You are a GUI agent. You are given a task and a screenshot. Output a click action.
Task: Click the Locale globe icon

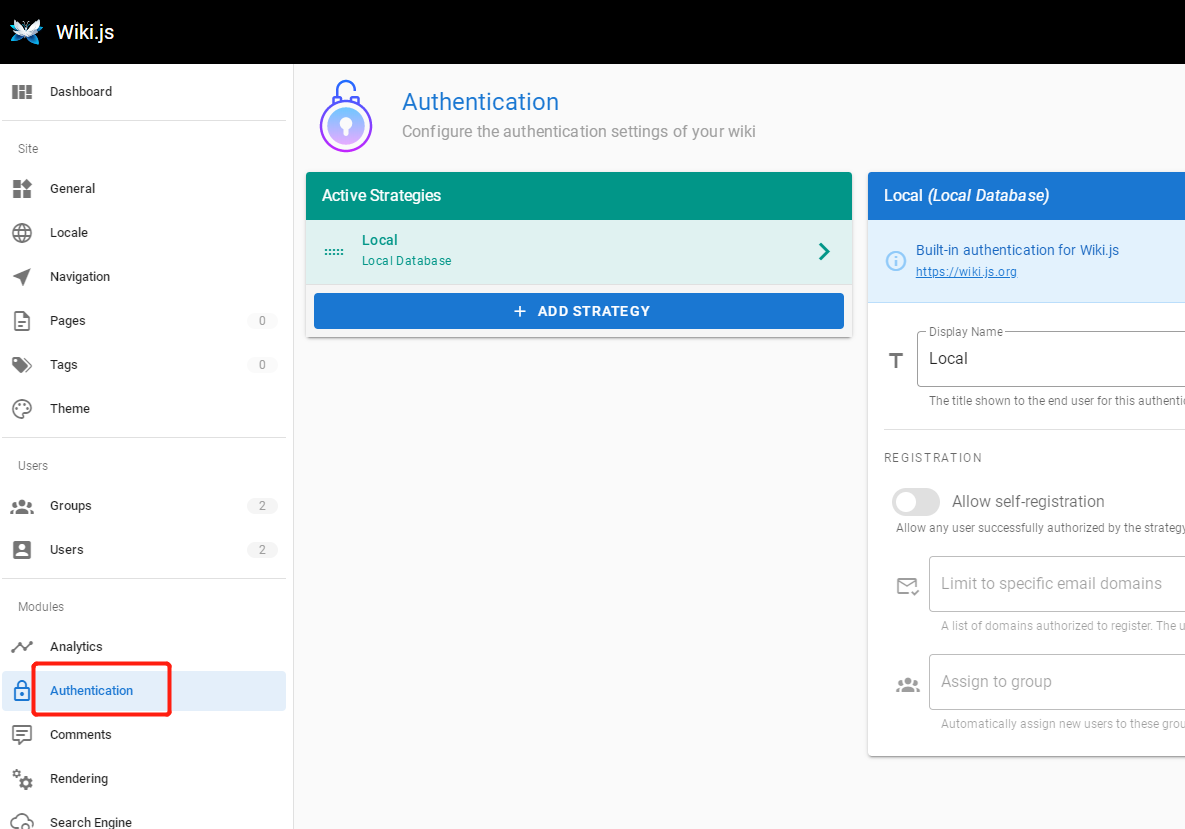[x=22, y=233]
